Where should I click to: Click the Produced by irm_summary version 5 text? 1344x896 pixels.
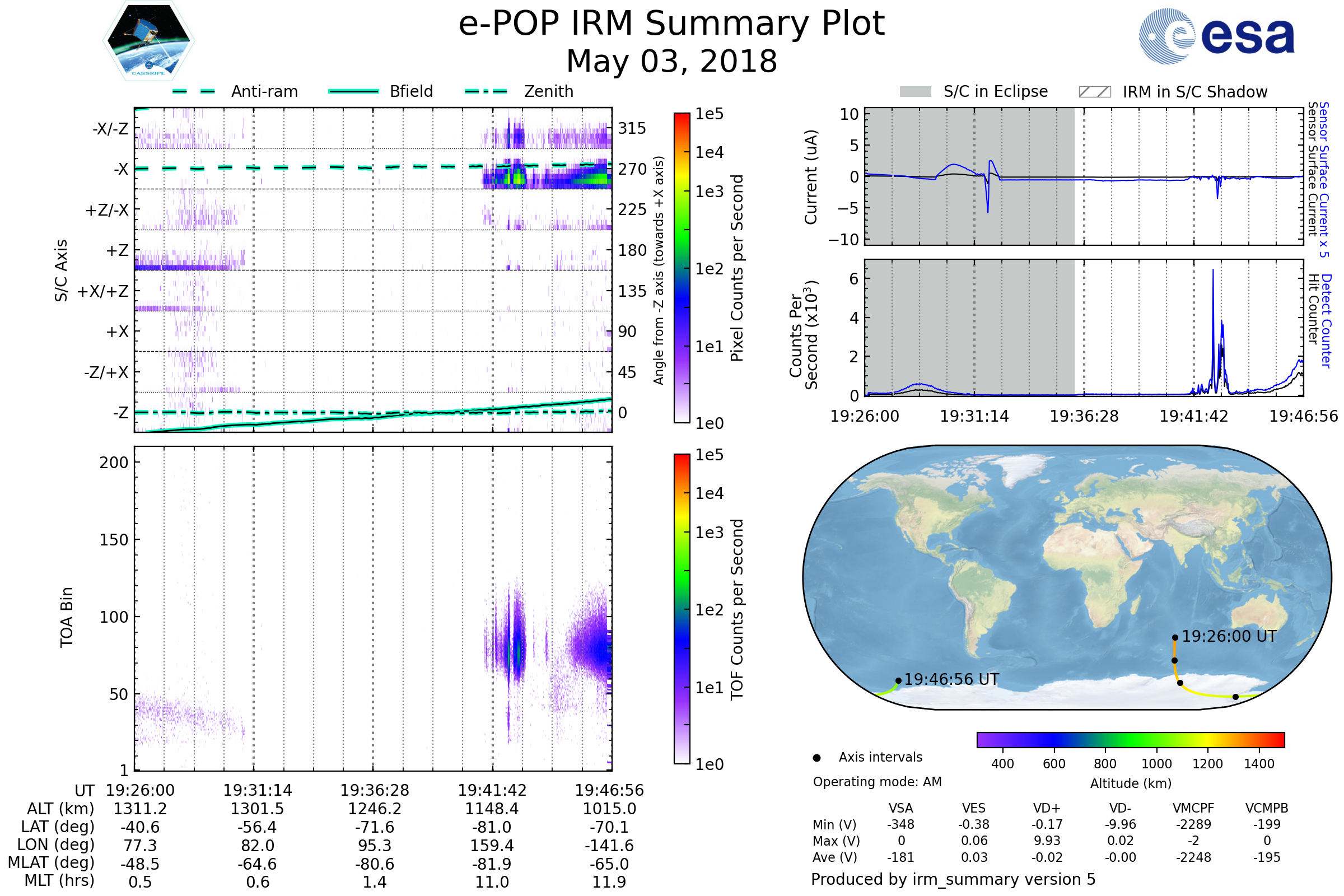click(x=953, y=879)
